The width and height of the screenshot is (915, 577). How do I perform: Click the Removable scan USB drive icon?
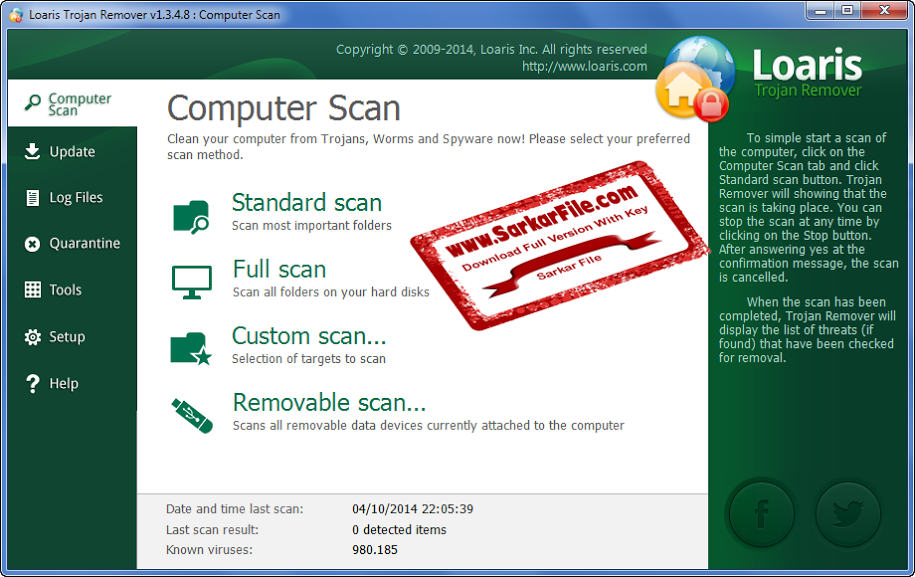192,415
